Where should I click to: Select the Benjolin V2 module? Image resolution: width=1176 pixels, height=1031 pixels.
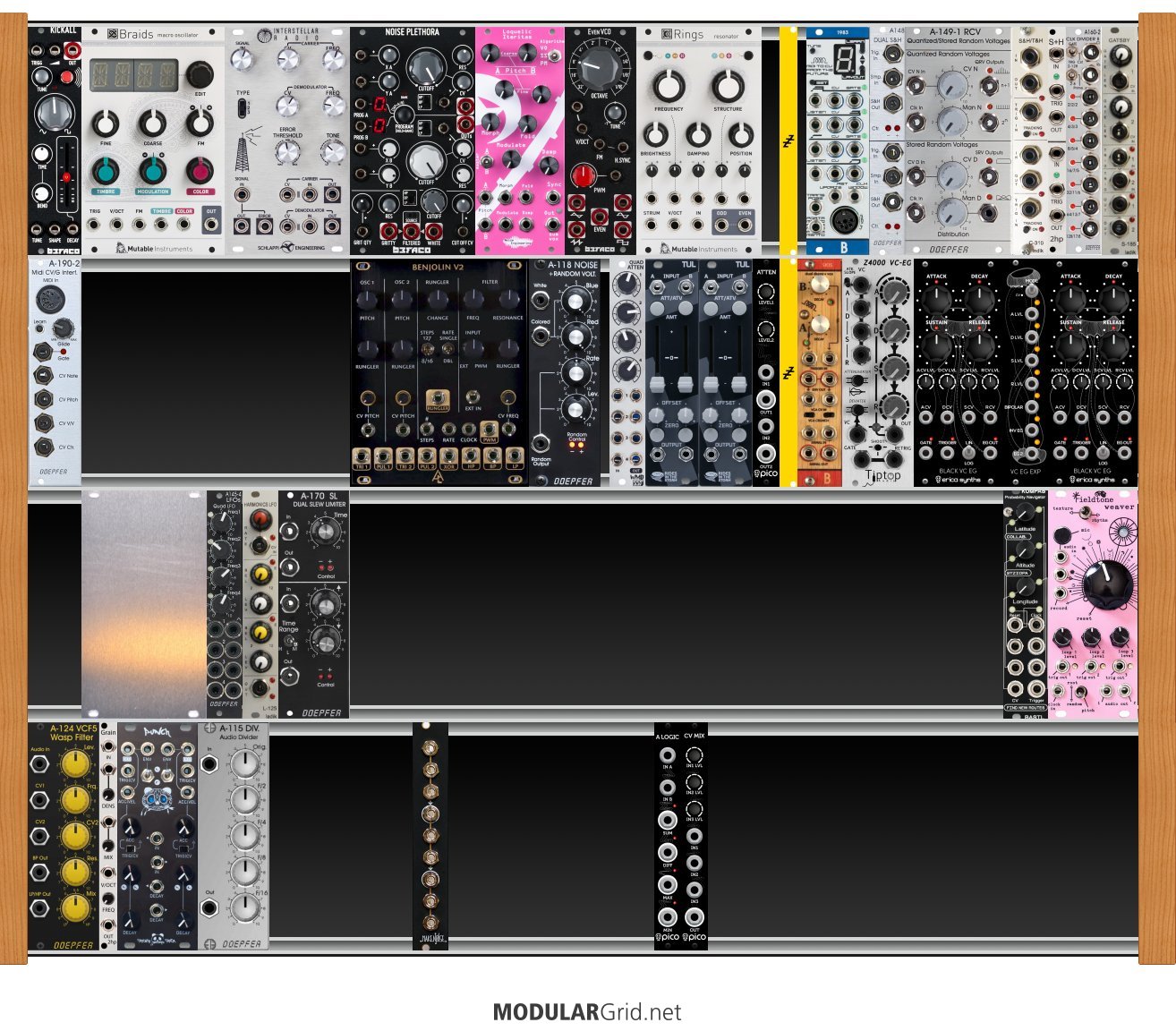[x=439, y=372]
